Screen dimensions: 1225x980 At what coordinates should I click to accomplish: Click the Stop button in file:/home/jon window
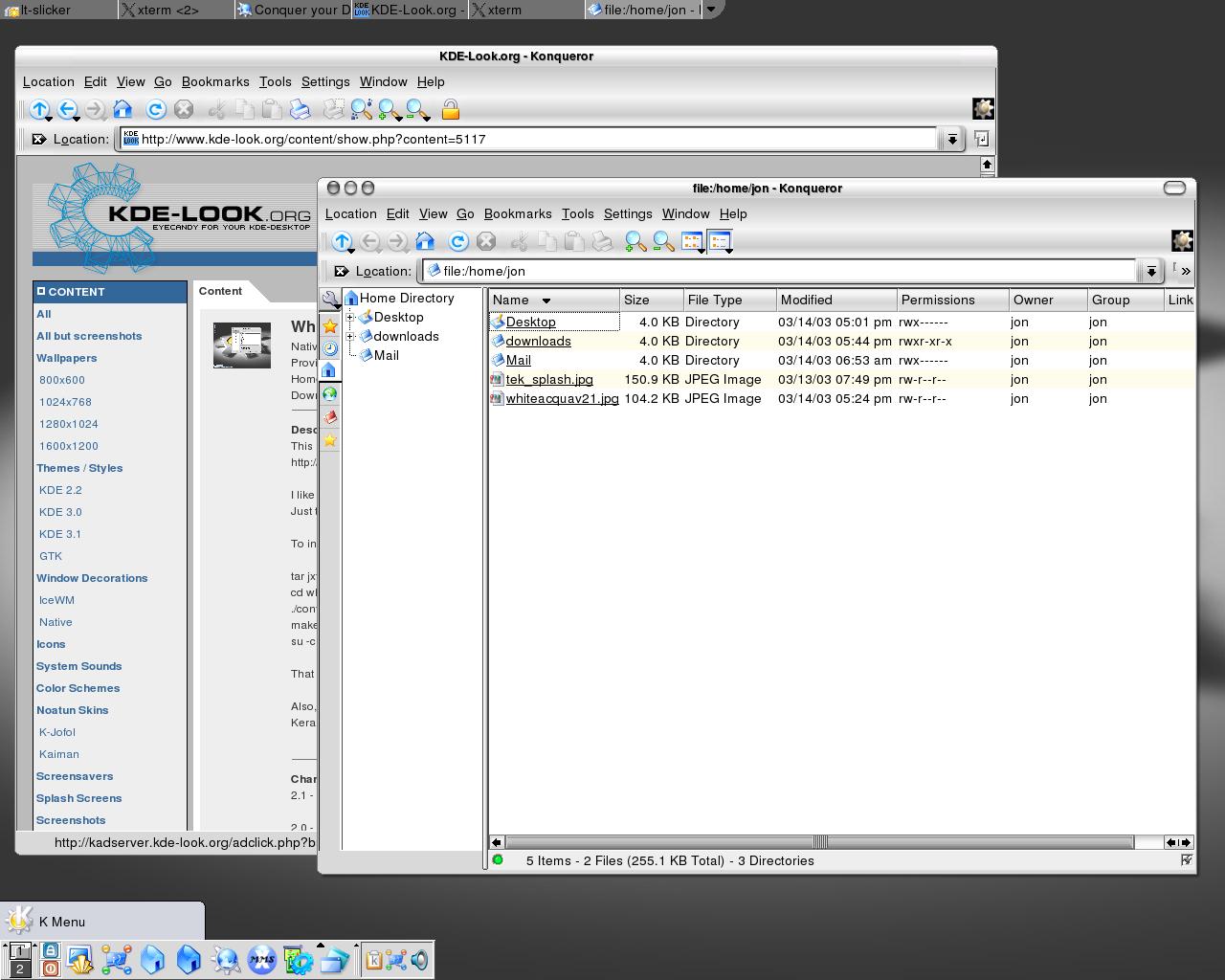pos(486,241)
